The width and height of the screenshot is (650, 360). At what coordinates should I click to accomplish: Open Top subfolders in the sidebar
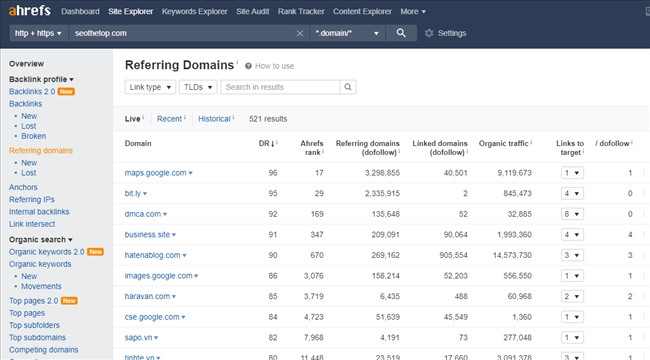34,326
